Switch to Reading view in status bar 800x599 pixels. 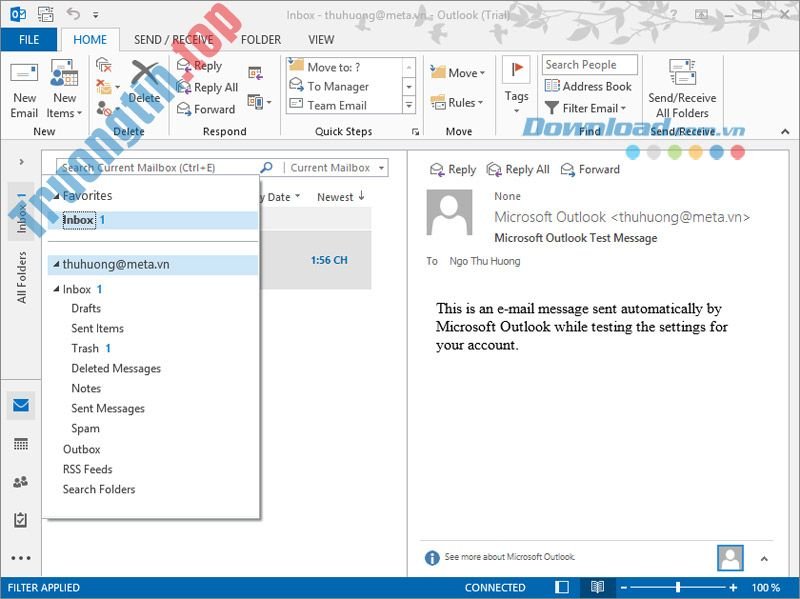coord(597,588)
